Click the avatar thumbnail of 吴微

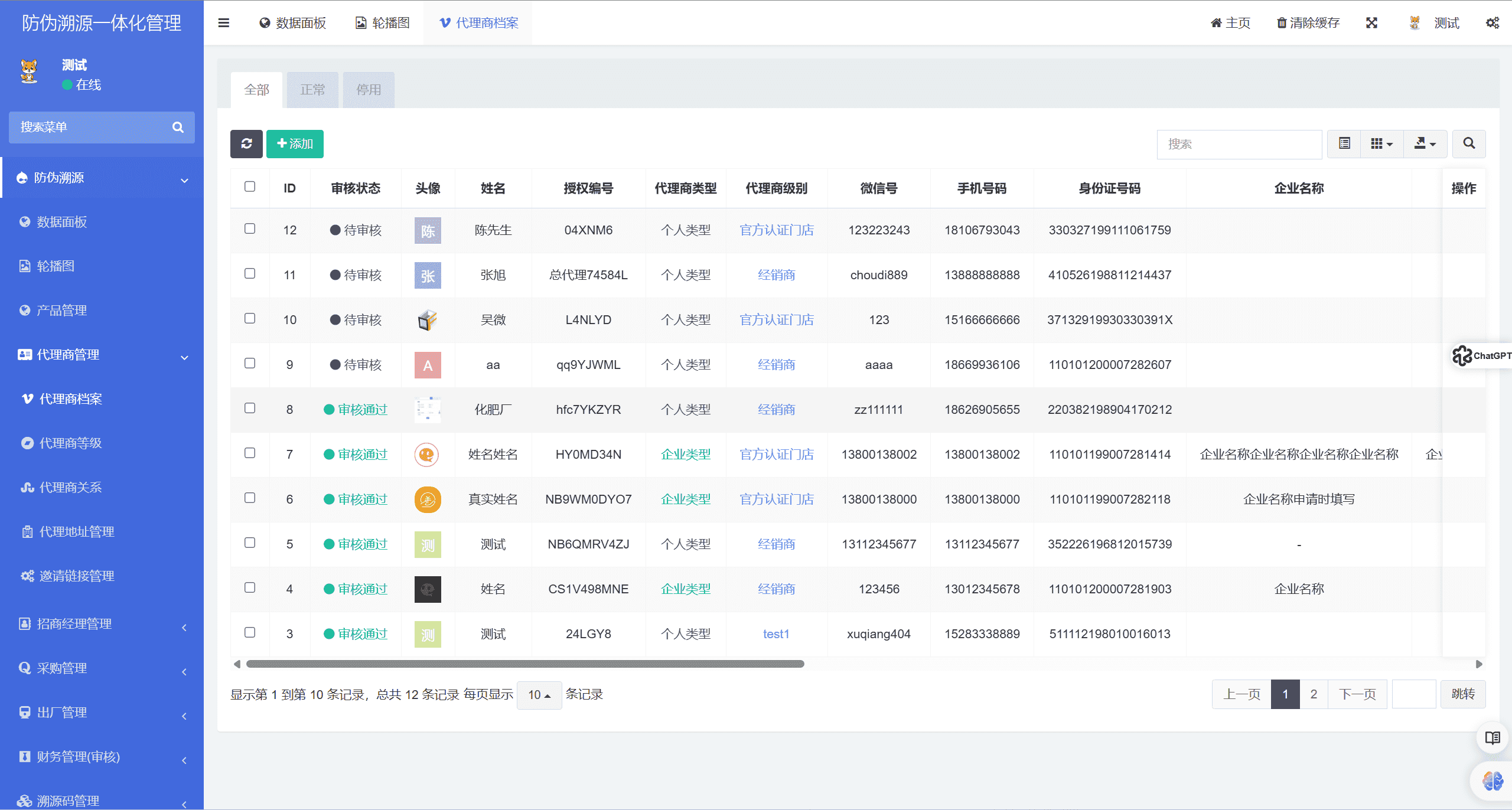tap(428, 320)
